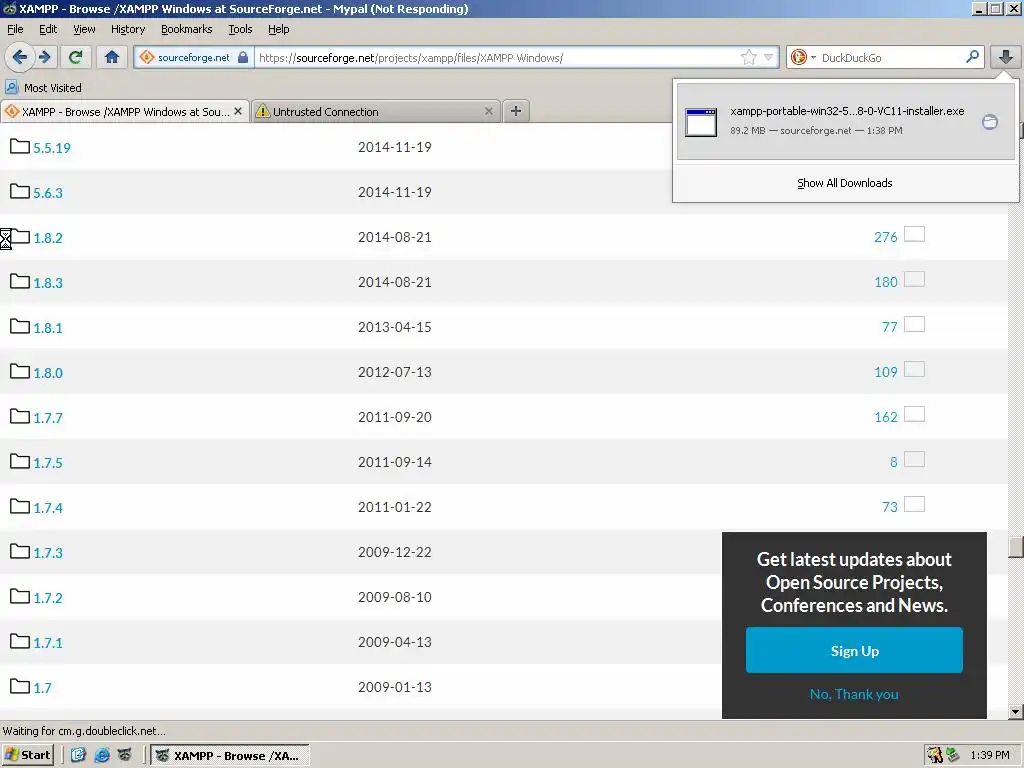Open the Windows Start menu

tap(27, 755)
